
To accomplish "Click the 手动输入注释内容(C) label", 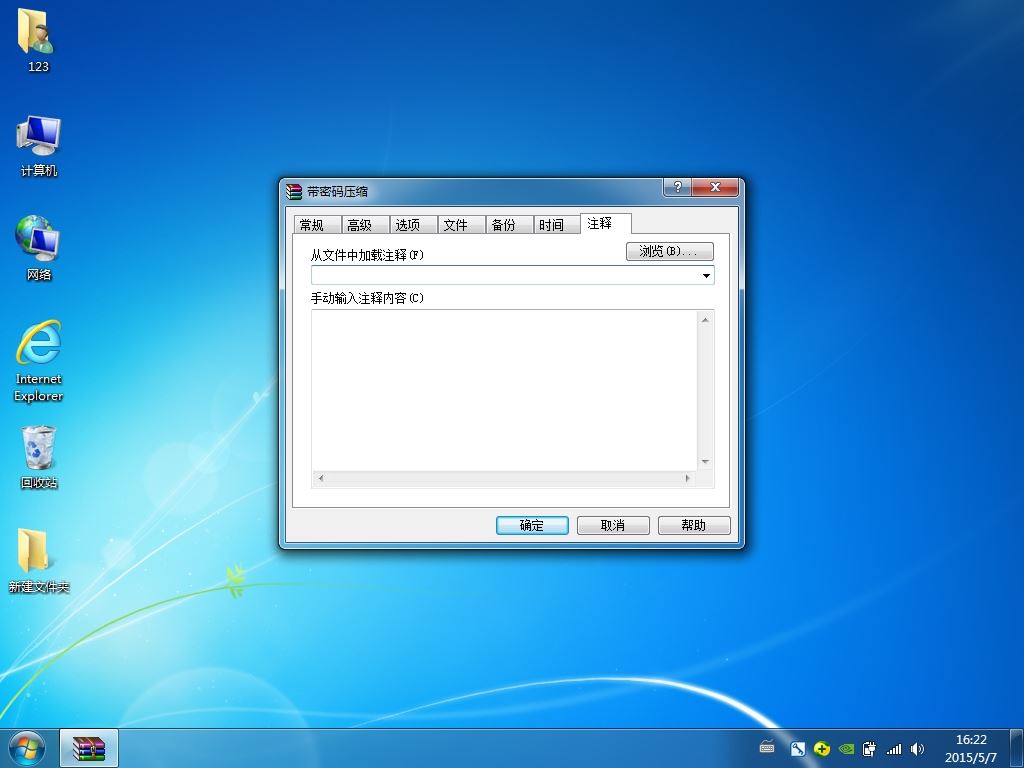I will (367, 298).
